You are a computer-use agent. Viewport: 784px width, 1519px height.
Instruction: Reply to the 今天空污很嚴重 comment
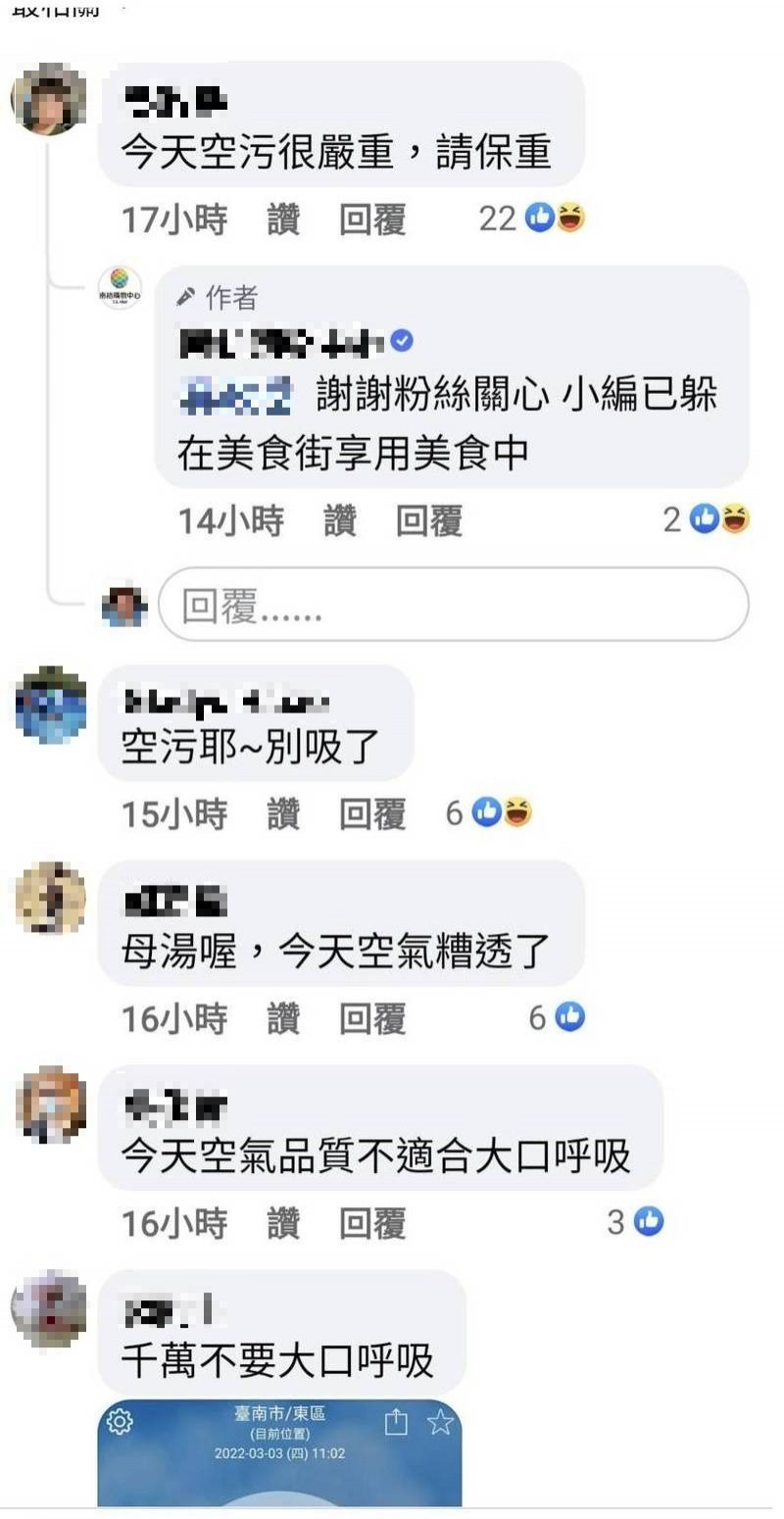[x=372, y=220]
